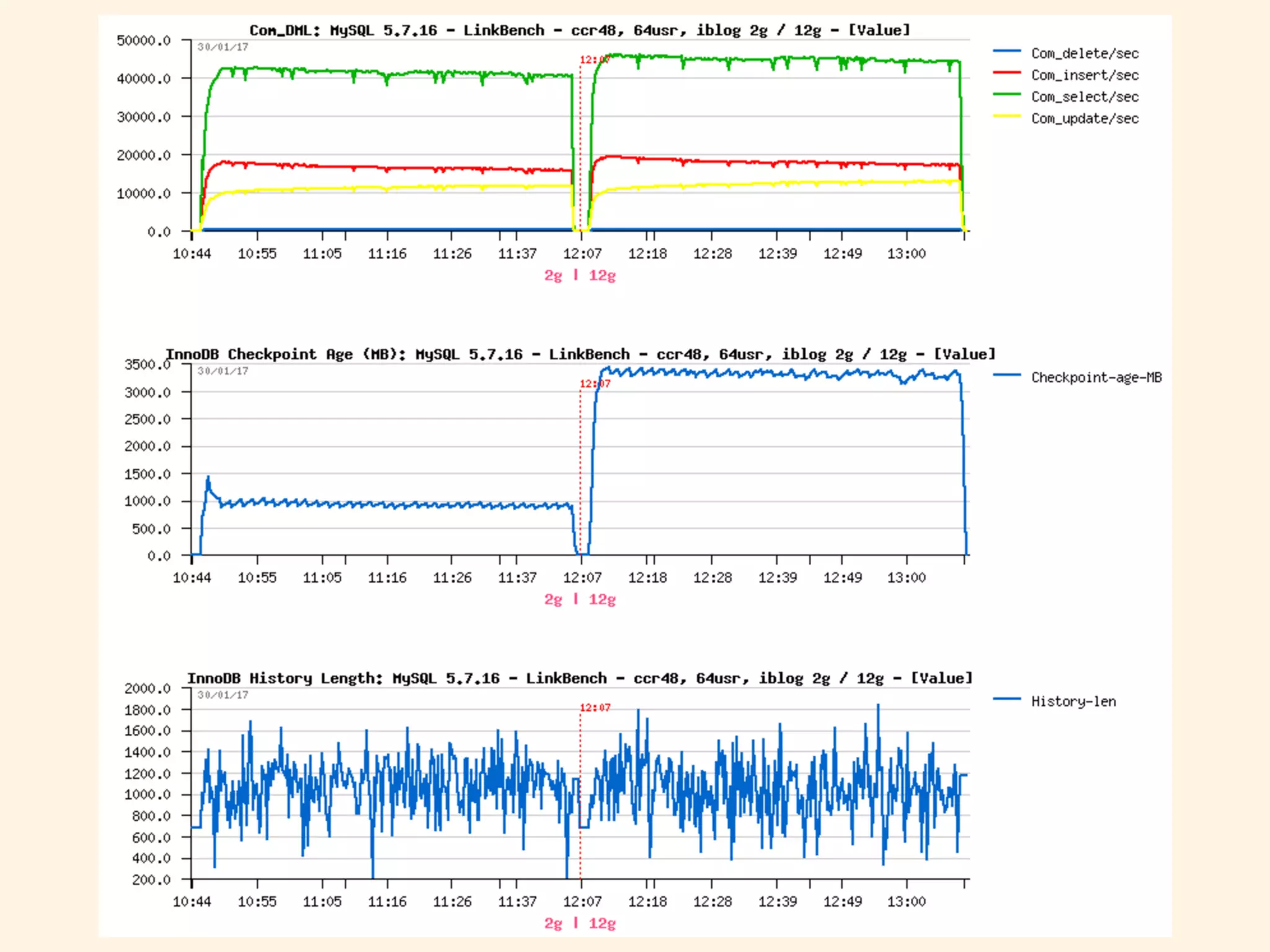Click the 2g | 12g label under Checkpoint chart
This screenshot has width=1270, height=952.
coord(580,600)
